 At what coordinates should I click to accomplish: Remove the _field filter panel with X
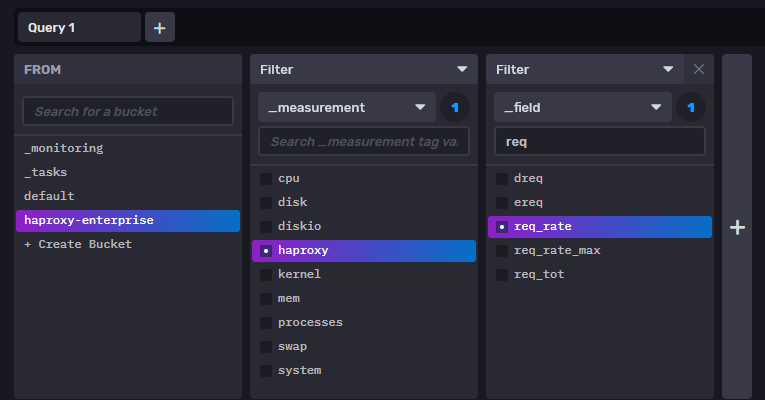click(699, 69)
